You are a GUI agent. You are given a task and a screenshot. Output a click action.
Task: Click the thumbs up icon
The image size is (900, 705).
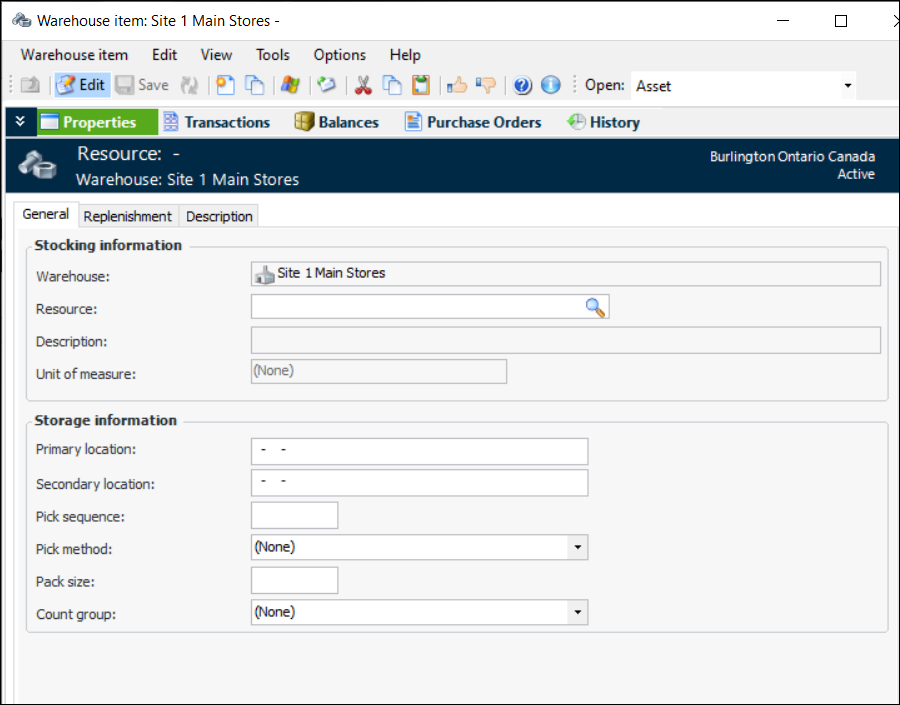coord(457,85)
